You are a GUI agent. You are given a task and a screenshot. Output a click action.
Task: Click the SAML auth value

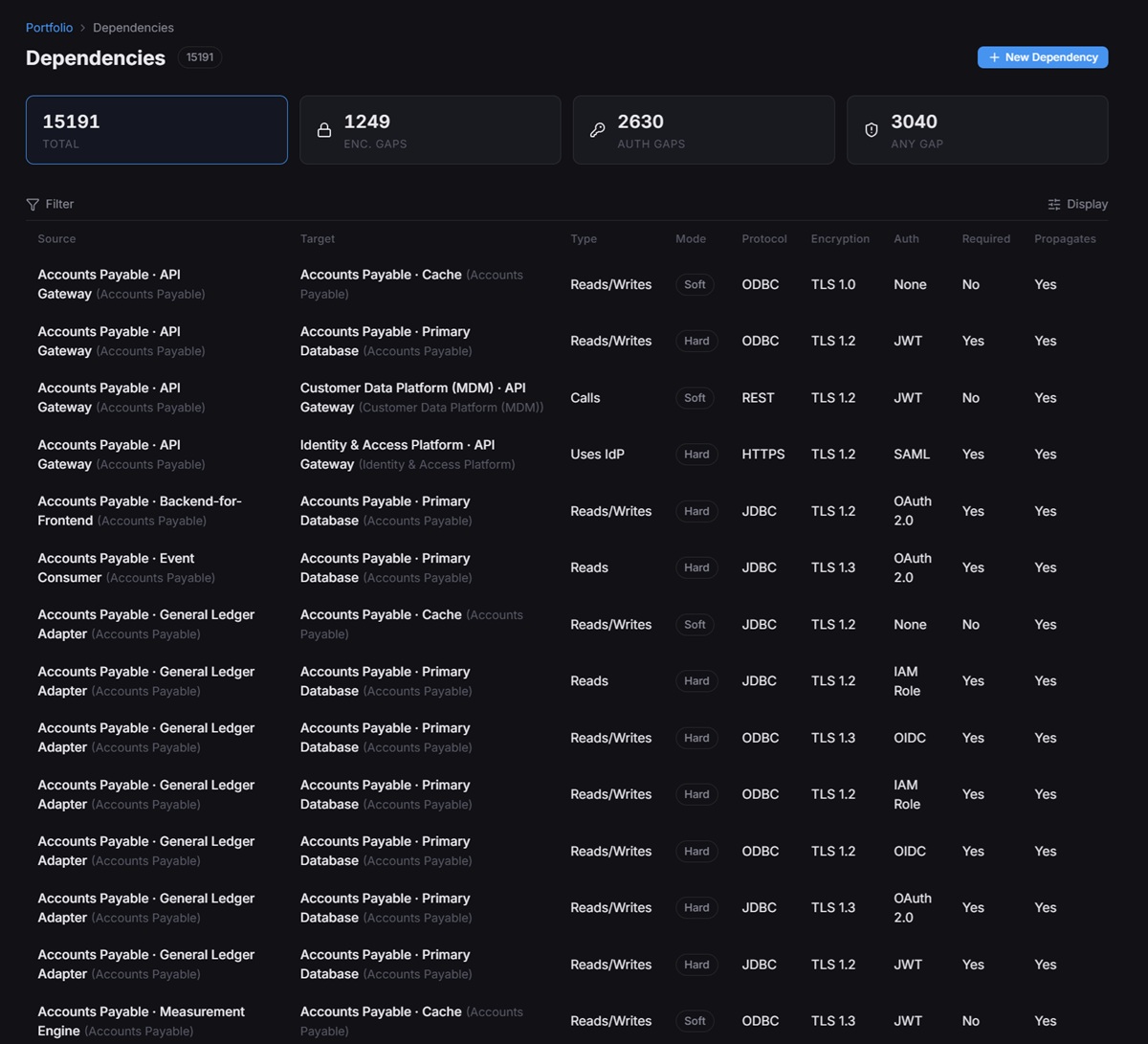tap(912, 455)
